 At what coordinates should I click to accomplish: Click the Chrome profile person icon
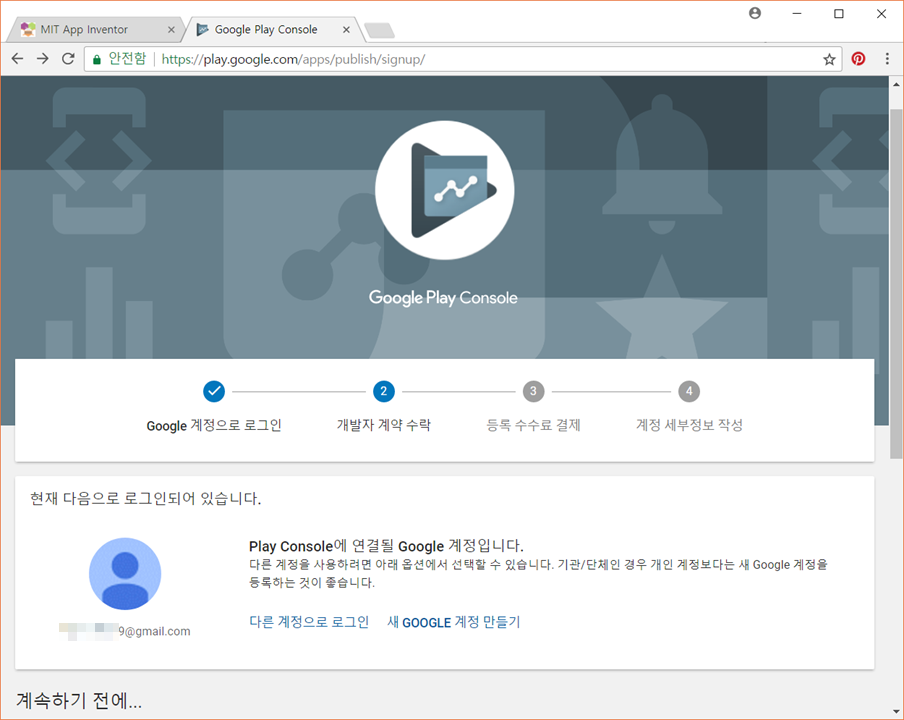[755, 13]
